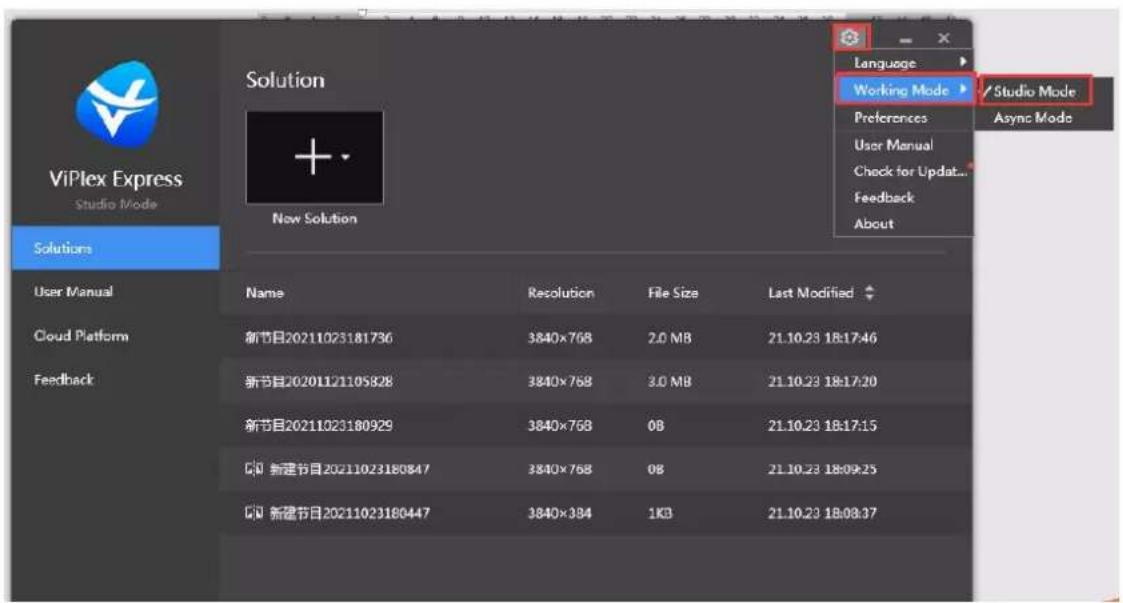Click the 21.10.23 18:17:46 timestamp
This screenshot has width=1123, height=603.
tap(822, 337)
